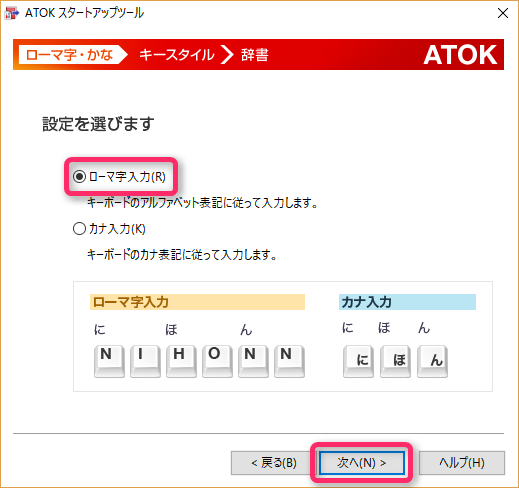
Task: Click the キースタイル step in the header
Action: click(x=176, y=55)
